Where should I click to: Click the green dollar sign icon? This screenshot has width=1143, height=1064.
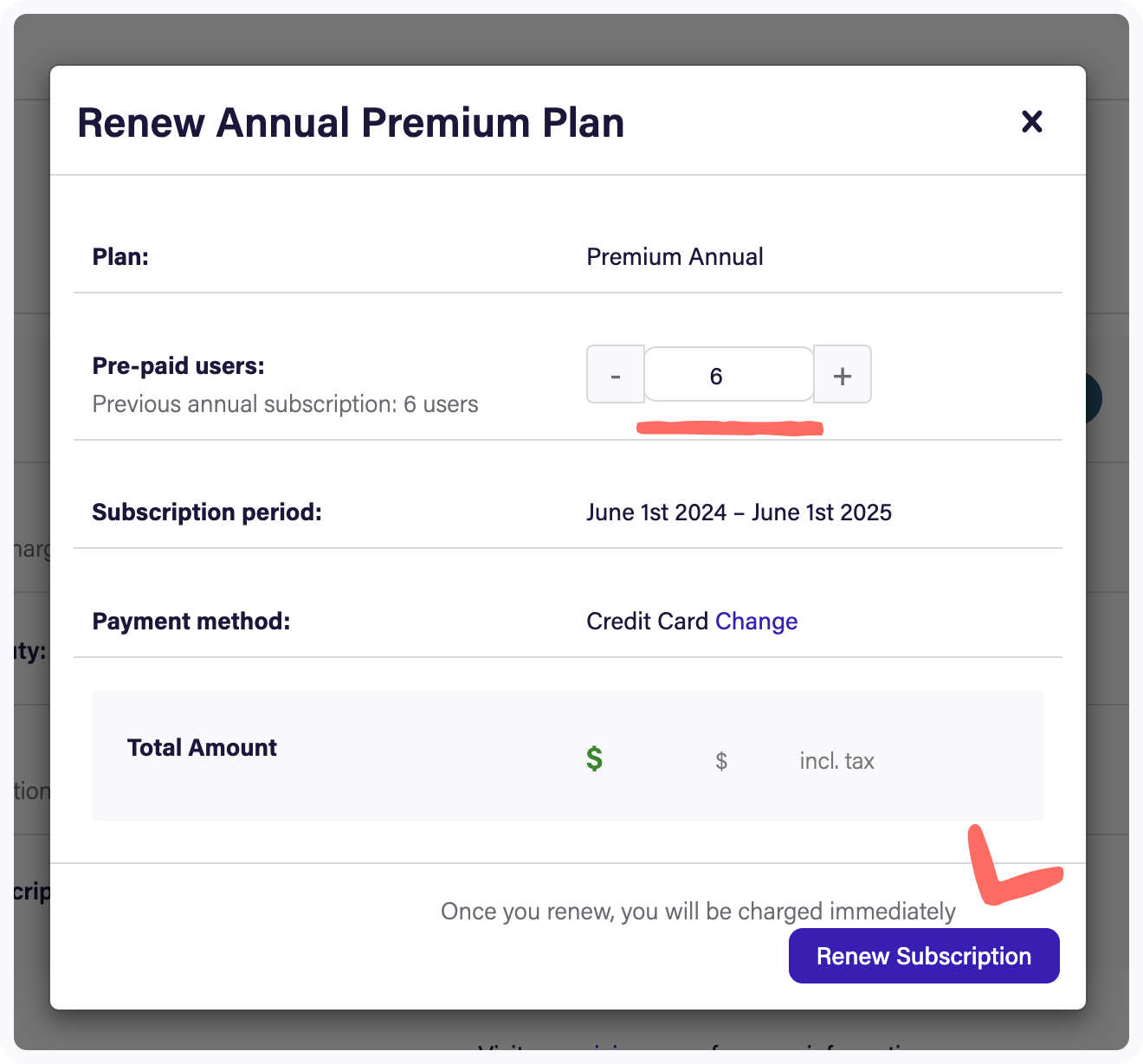click(x=594, y=759)
